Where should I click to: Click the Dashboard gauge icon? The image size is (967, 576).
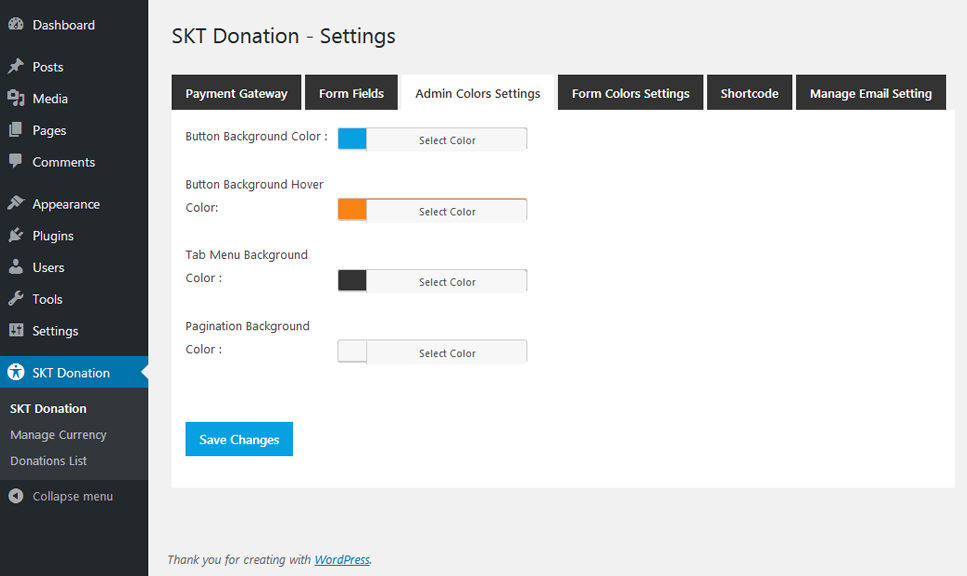[16, 25]
